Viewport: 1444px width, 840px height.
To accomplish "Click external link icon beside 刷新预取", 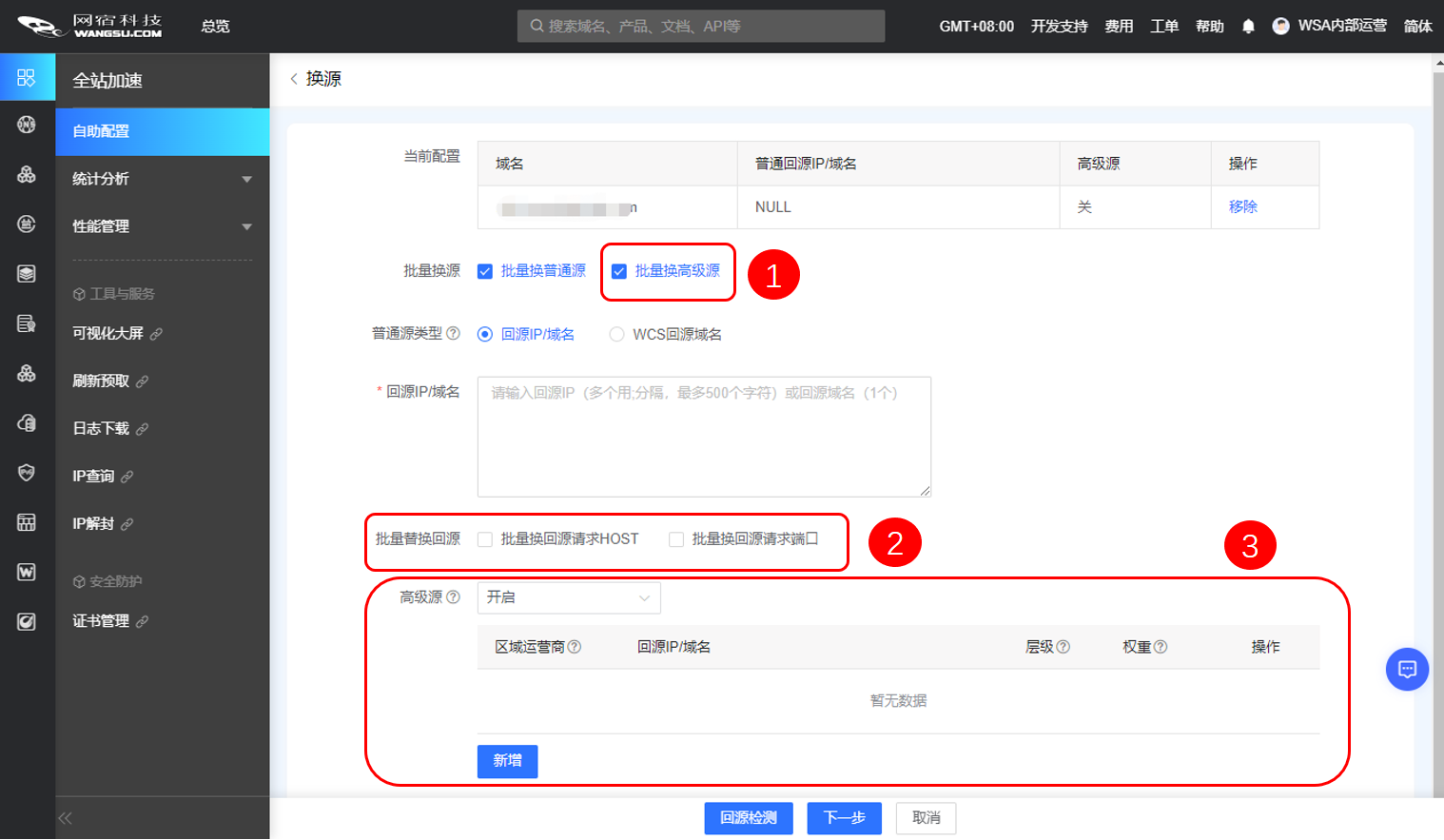I will click(x=142, y=381).
